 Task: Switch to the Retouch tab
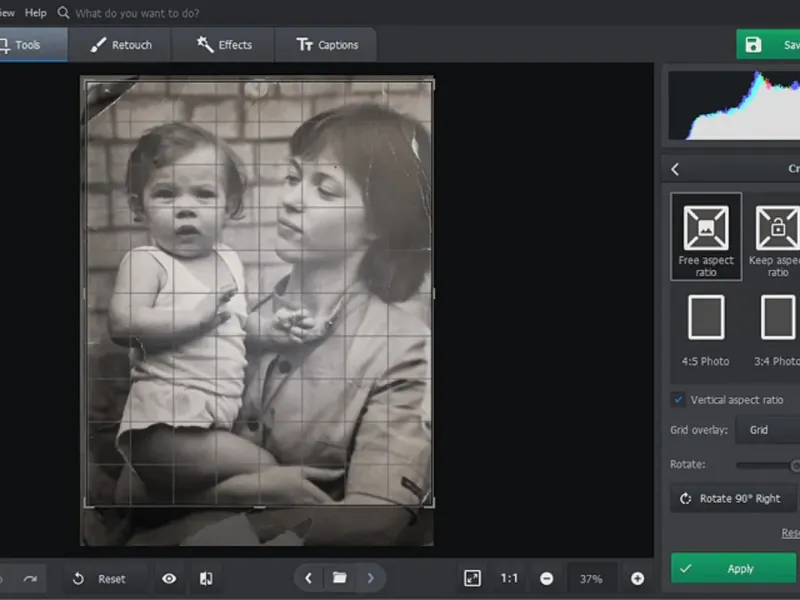tap(121, 45)
